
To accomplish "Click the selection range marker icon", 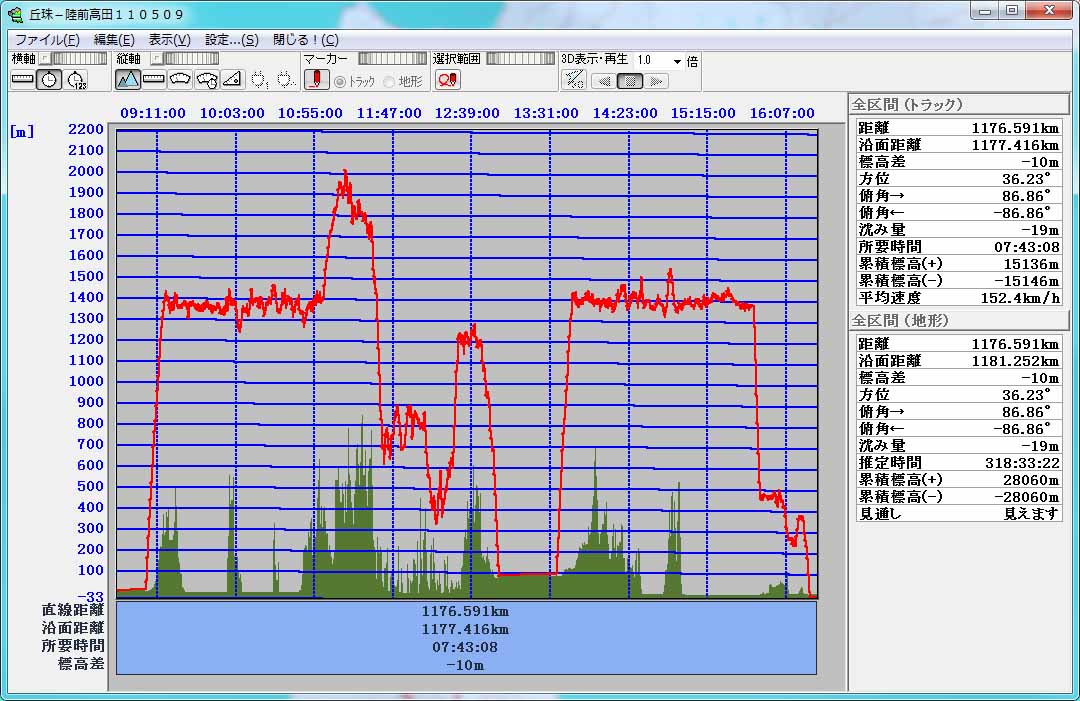I will coord(448,79).
